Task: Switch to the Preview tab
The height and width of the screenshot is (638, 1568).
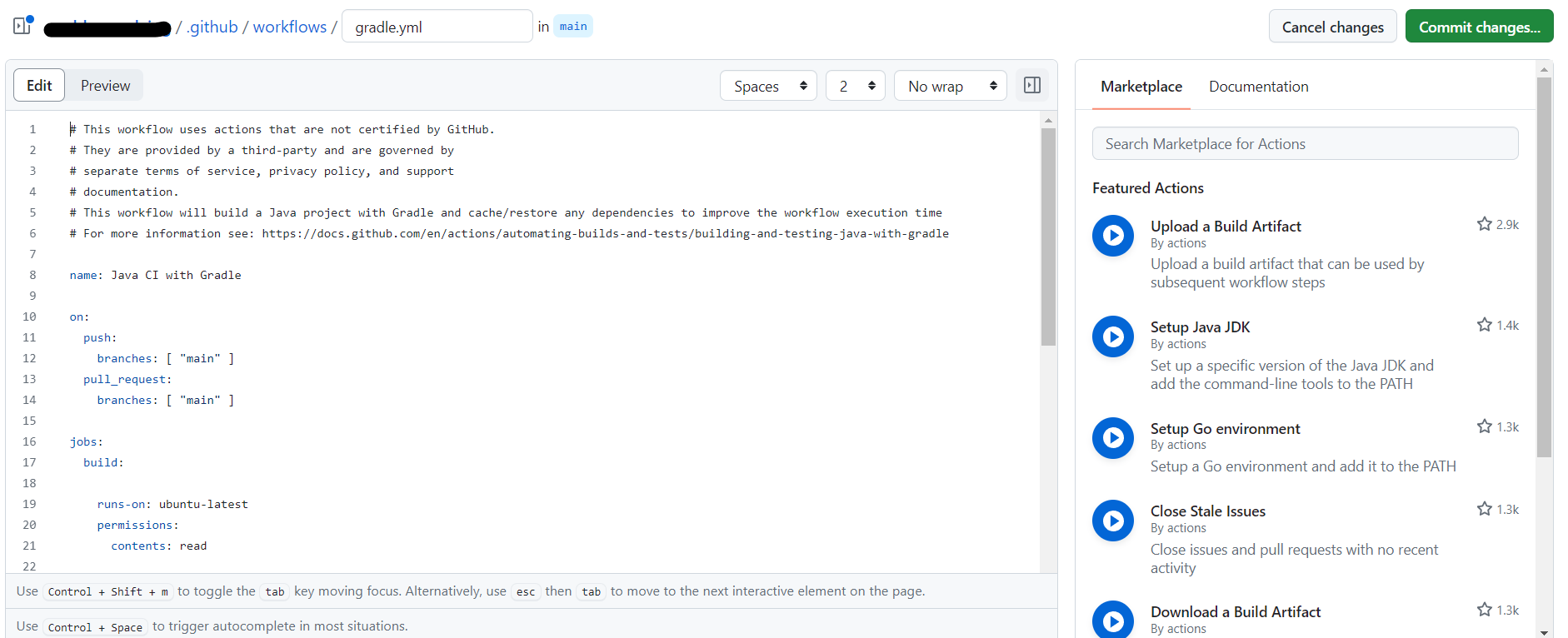Action: pos(105,85)
